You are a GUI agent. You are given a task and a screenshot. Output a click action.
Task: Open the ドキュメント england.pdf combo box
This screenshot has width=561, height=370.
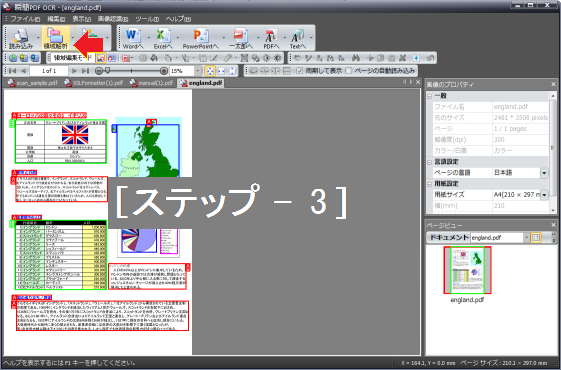tap(499, 237)
